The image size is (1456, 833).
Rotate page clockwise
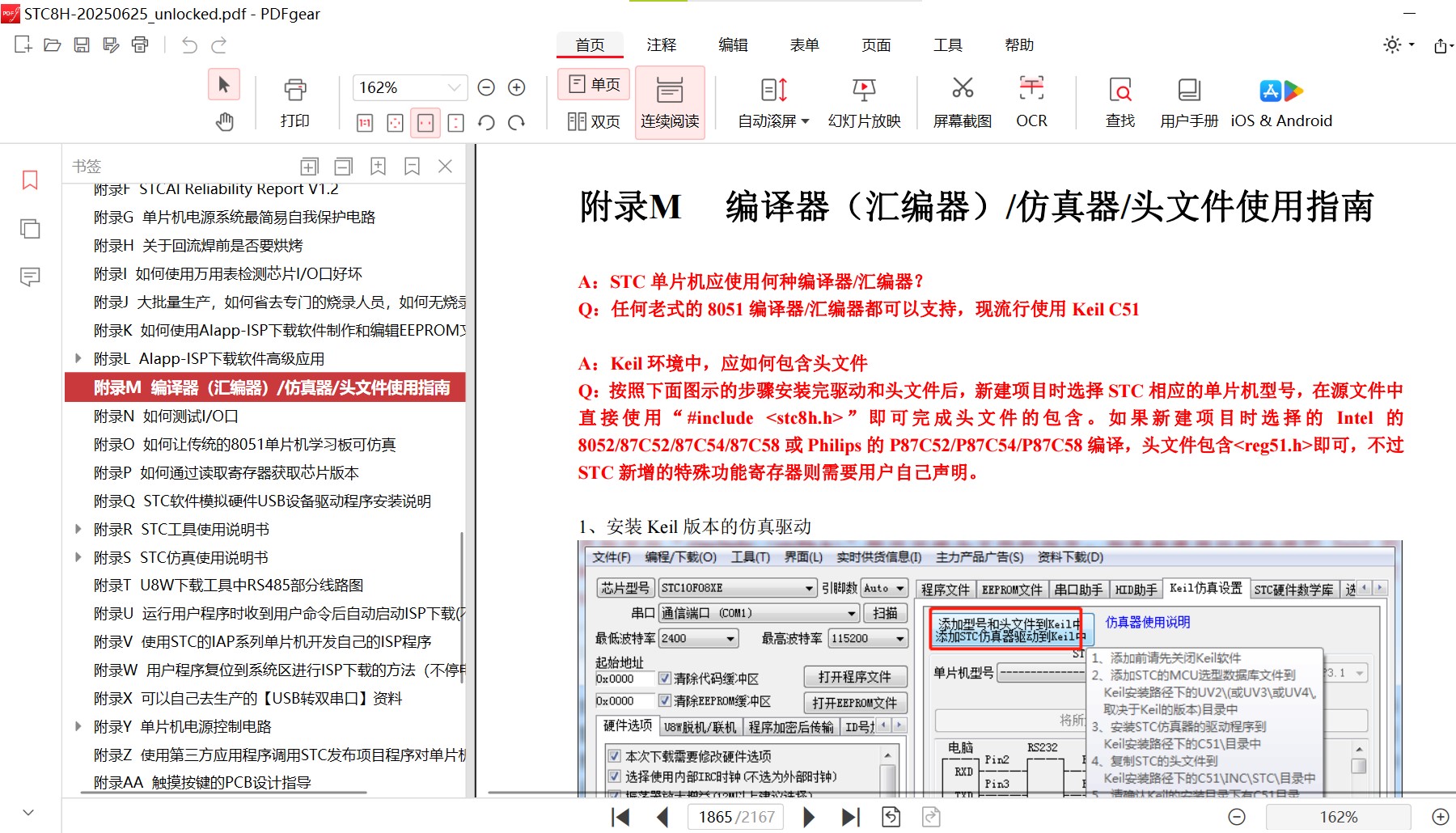coord(517,123)
